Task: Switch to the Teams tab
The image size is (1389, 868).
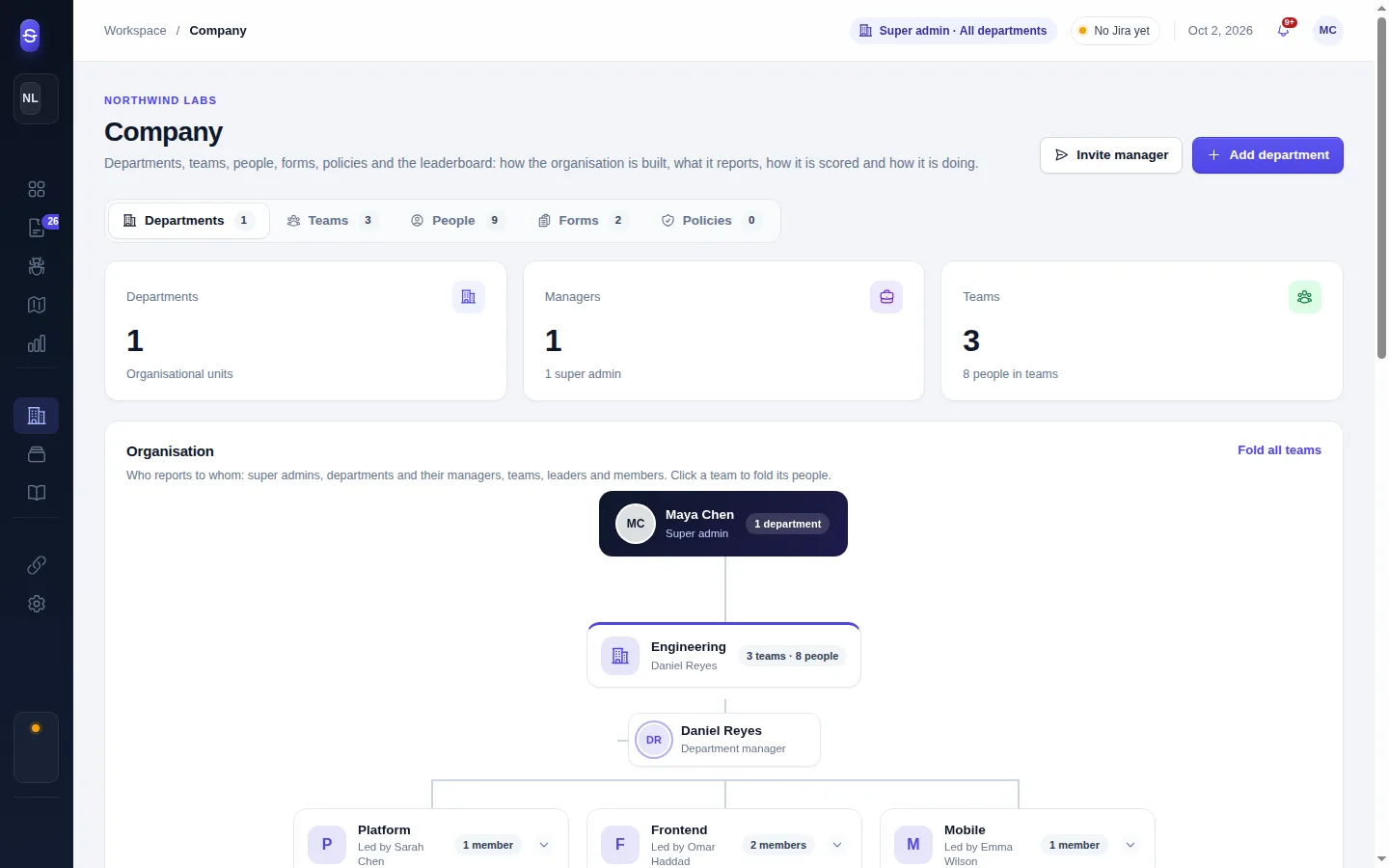Action: (331, 221)
